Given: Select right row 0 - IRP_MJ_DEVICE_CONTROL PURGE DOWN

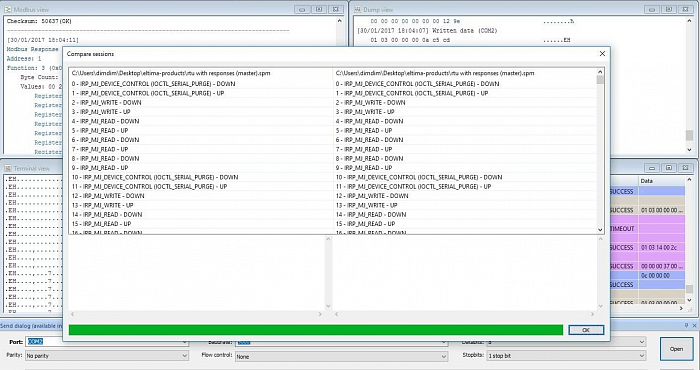Looking at the screenshot, I should click(x=464, y=83).
